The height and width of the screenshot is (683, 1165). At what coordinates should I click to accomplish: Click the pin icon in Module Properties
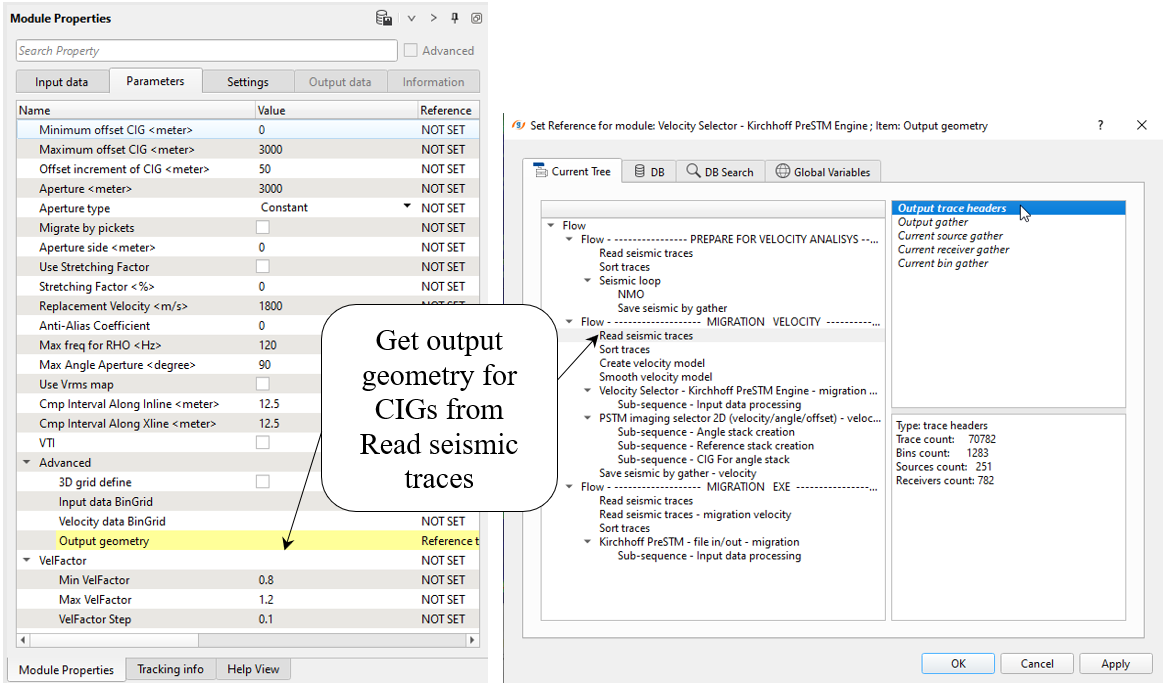[x=455, y=18]
